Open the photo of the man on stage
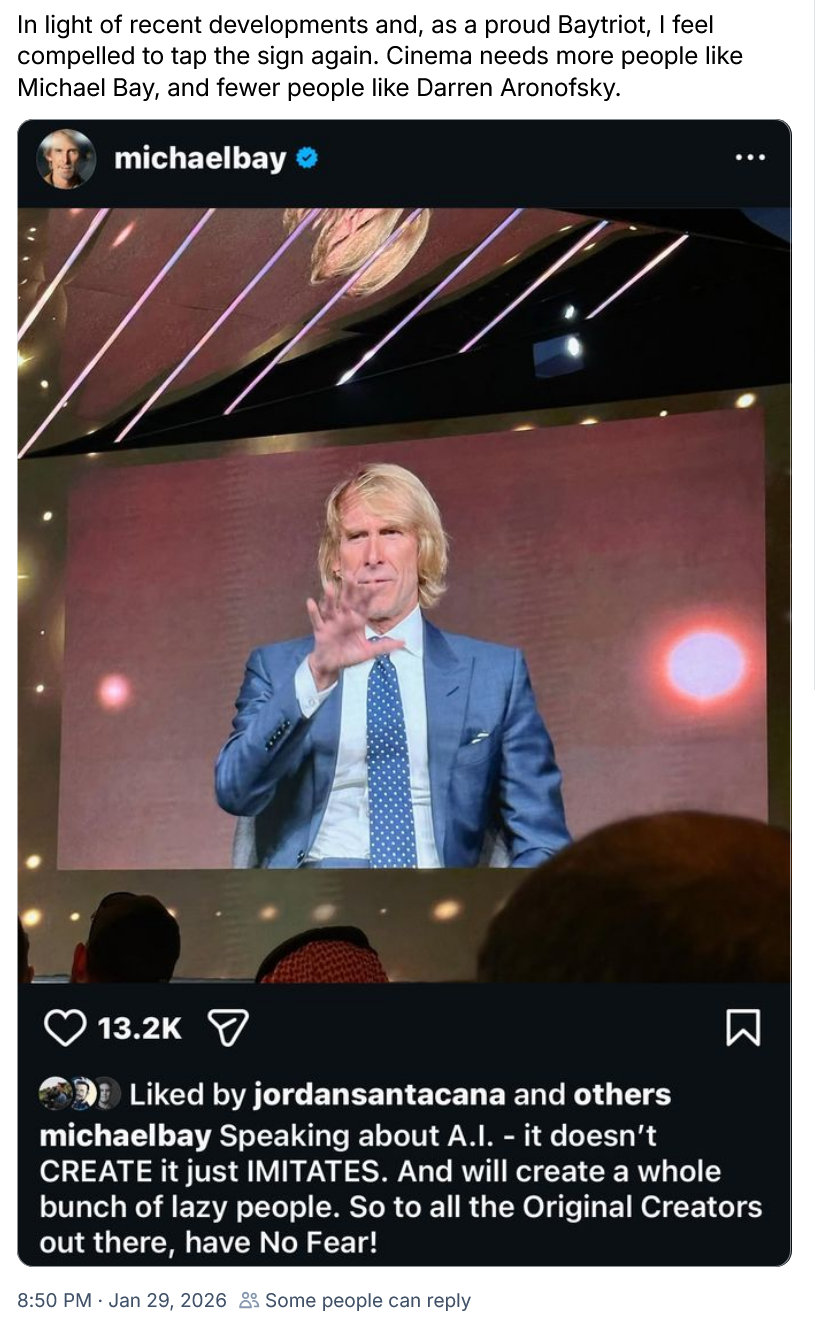 pyautogui.click(x=404, y=595)
